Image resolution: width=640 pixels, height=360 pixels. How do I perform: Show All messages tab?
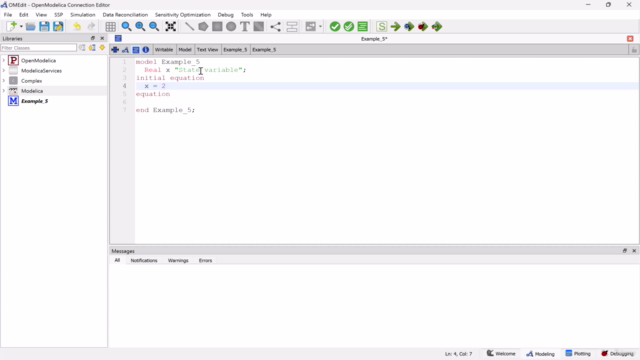[117, 260]
